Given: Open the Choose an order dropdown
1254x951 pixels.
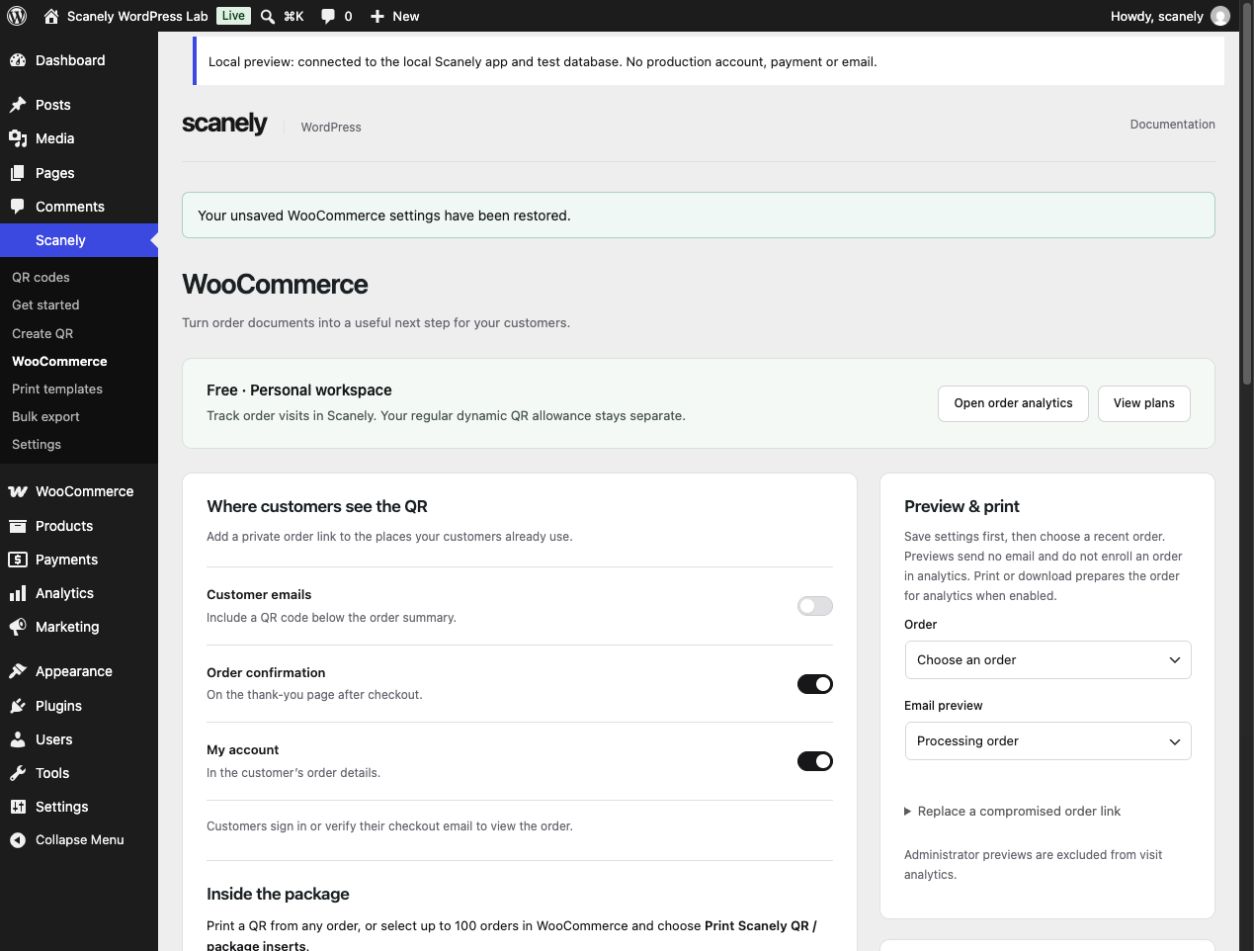Looking at the screenshot, I should click(1047, 660).
